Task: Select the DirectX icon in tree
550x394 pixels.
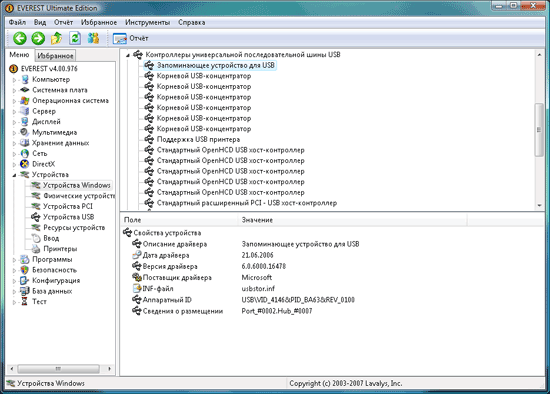Action: tap(24, 164)
